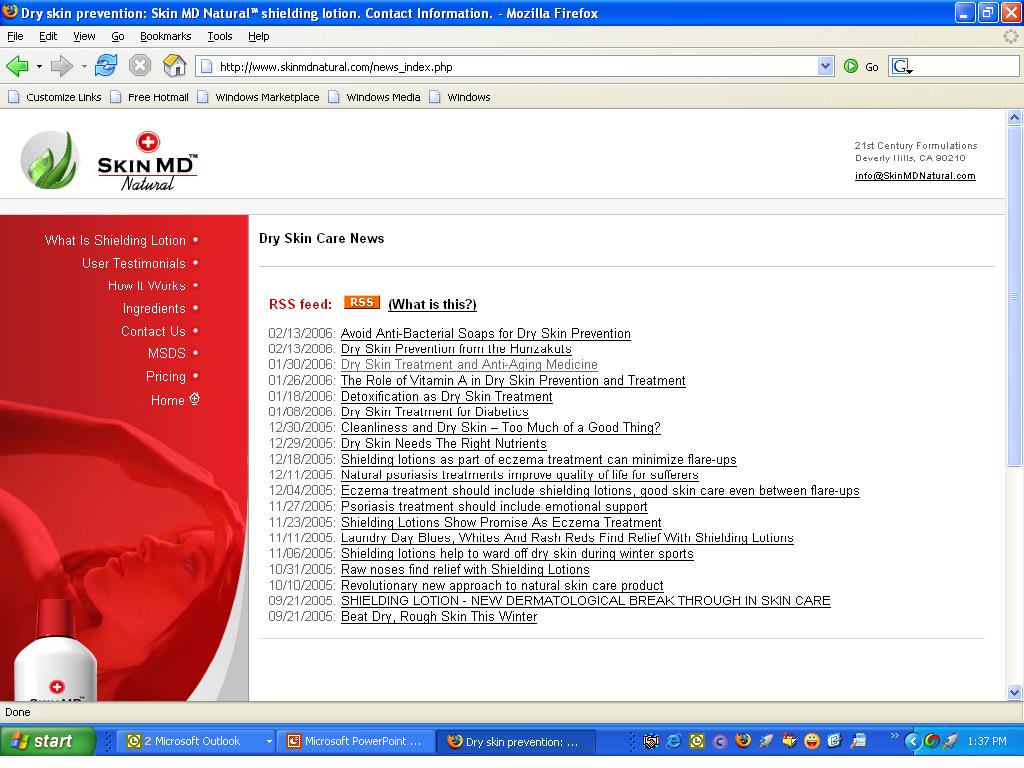Launch Internet Explorer from quick launch
This screenshot has width=1024, height=768.
[x=673, y=741]
